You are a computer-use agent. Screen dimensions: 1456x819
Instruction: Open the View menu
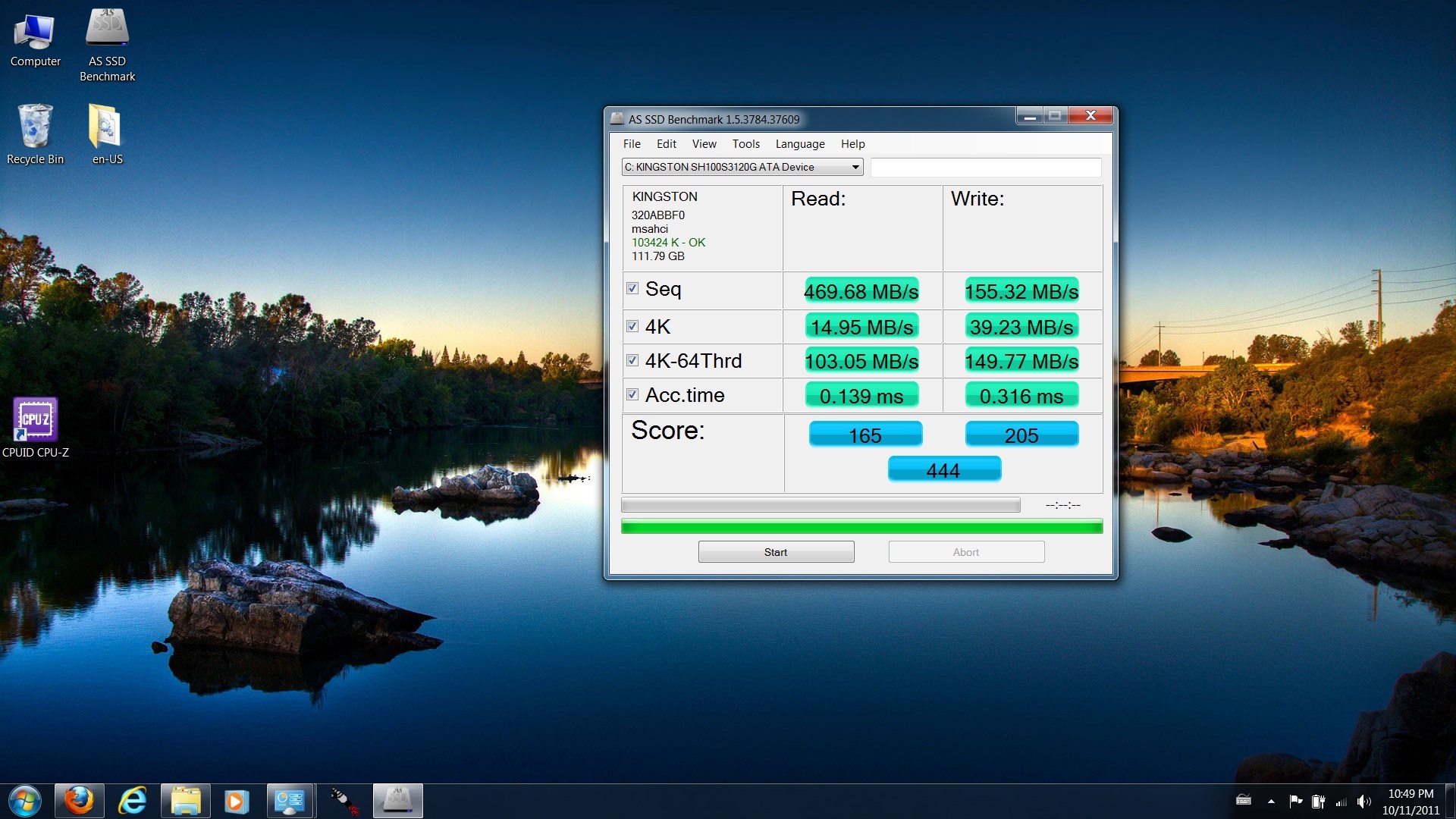pyautogui.click(x=704, y=144)
